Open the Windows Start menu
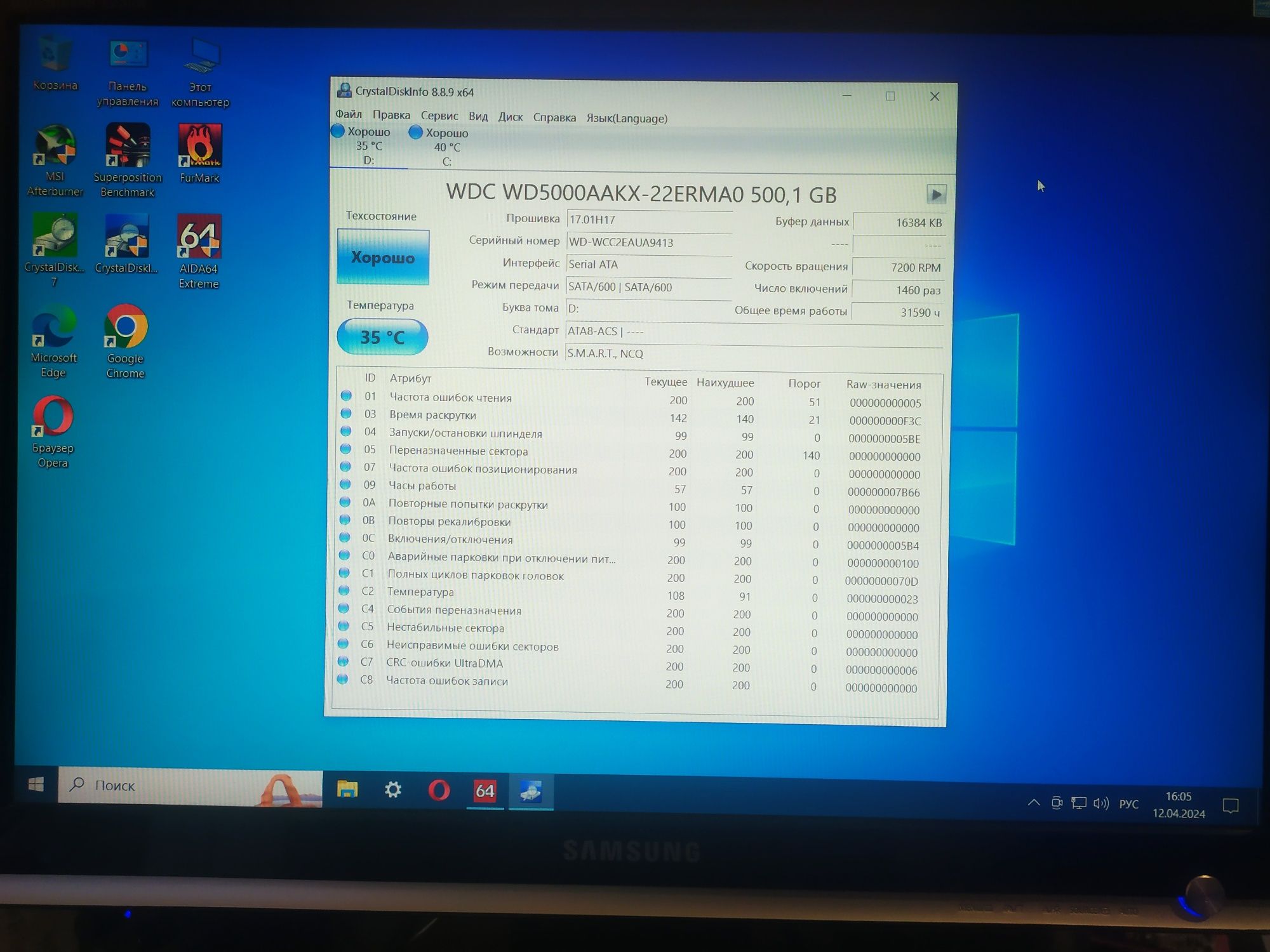The height and width of the screenshot is (952, 1270). pos(36,784)
